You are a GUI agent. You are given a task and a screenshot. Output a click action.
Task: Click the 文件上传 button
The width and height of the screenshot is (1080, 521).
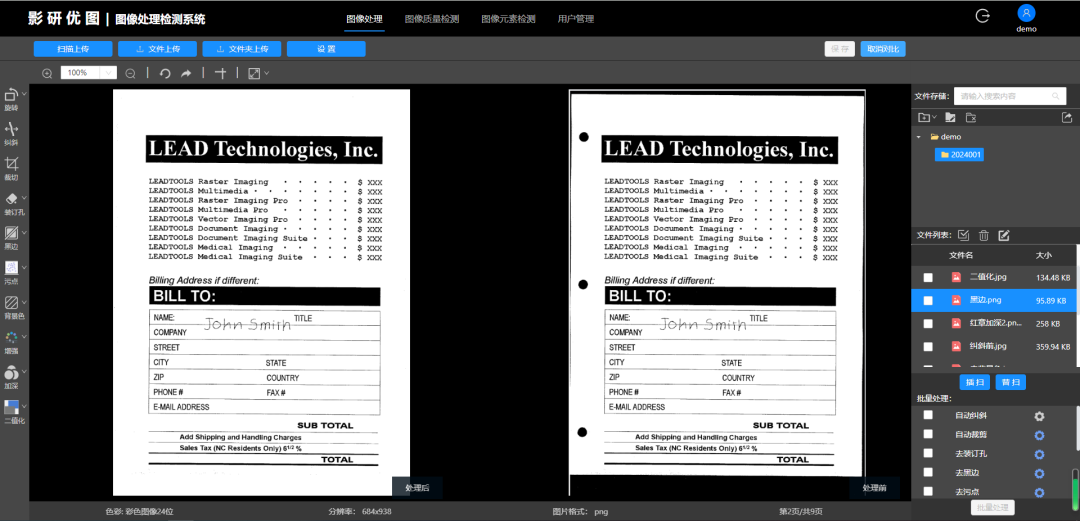coord(158,49)
